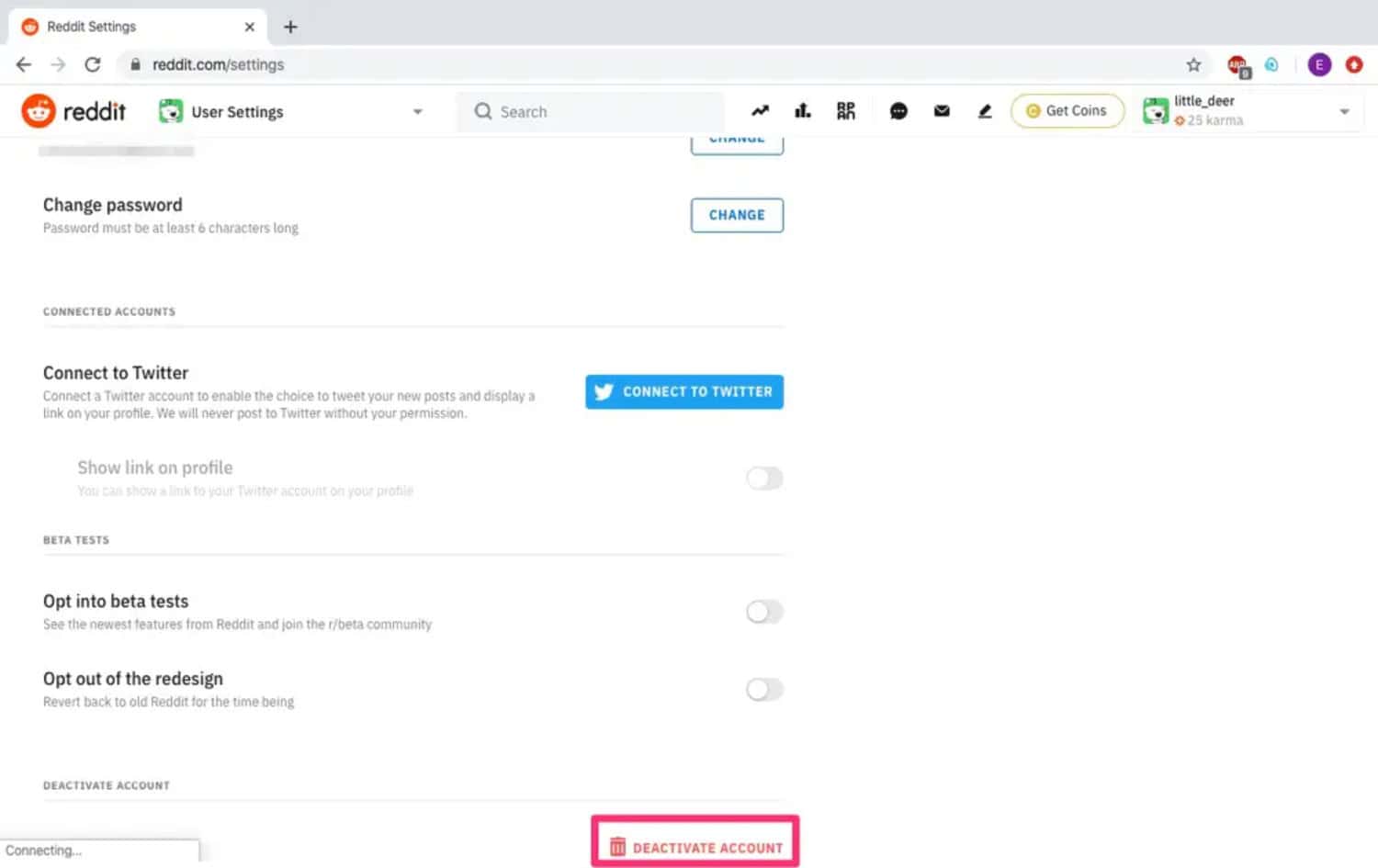1378x868 pixels.
Task: Open the Reddit Live RPAN icon
Action: click(846, 111)
